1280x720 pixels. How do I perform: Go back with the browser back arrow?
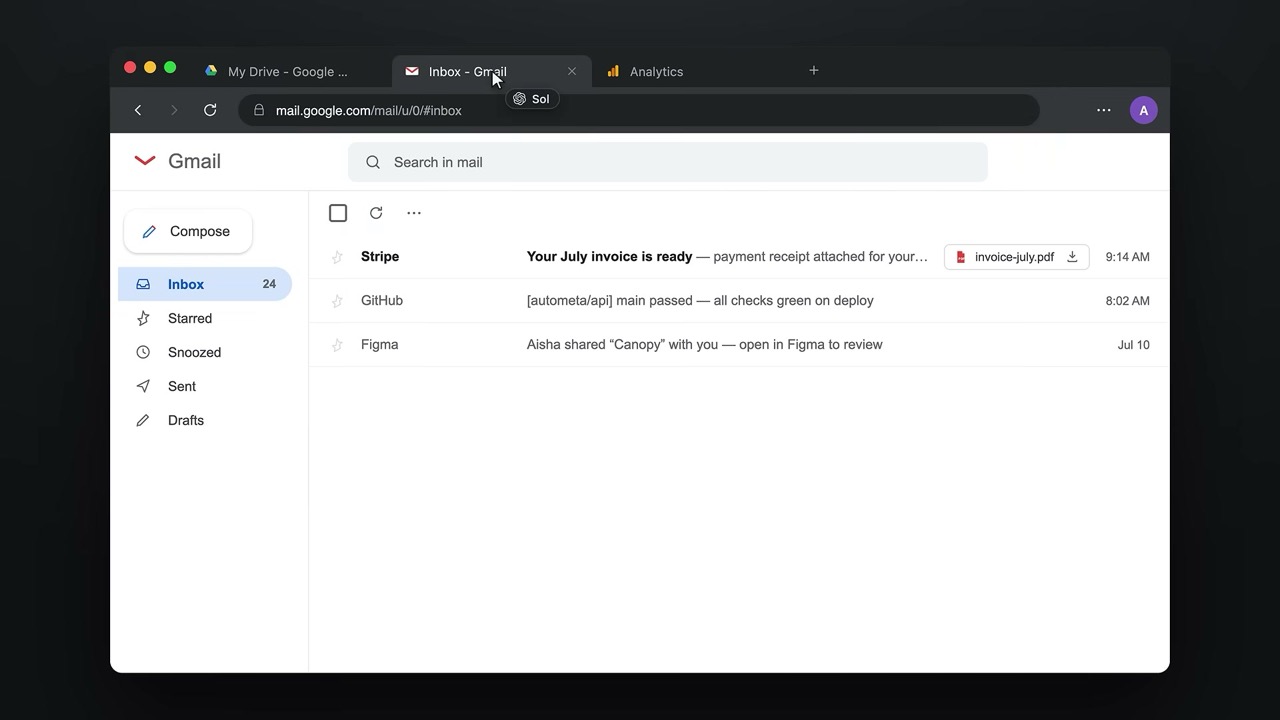138,110
